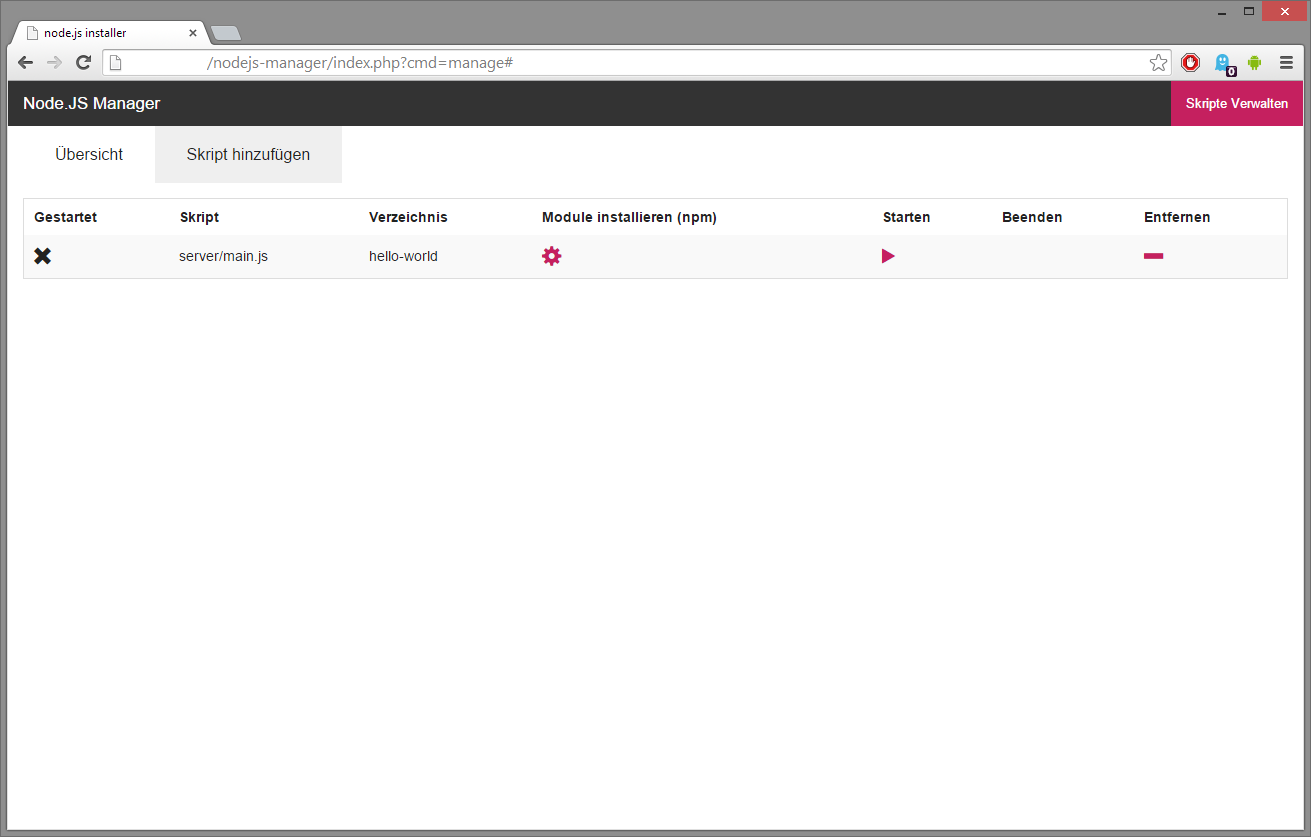Open the red stop-hand extension icon

coord(1190,63)
